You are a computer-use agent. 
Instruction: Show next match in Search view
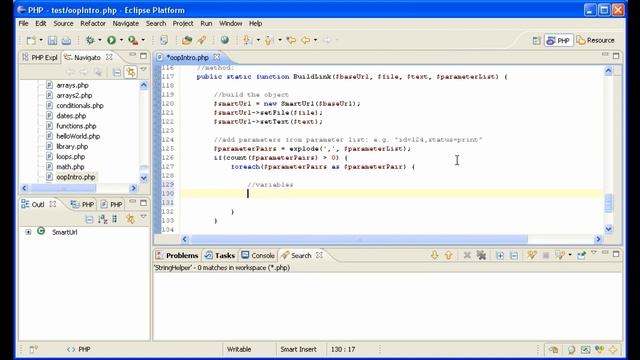pos(434,256)
